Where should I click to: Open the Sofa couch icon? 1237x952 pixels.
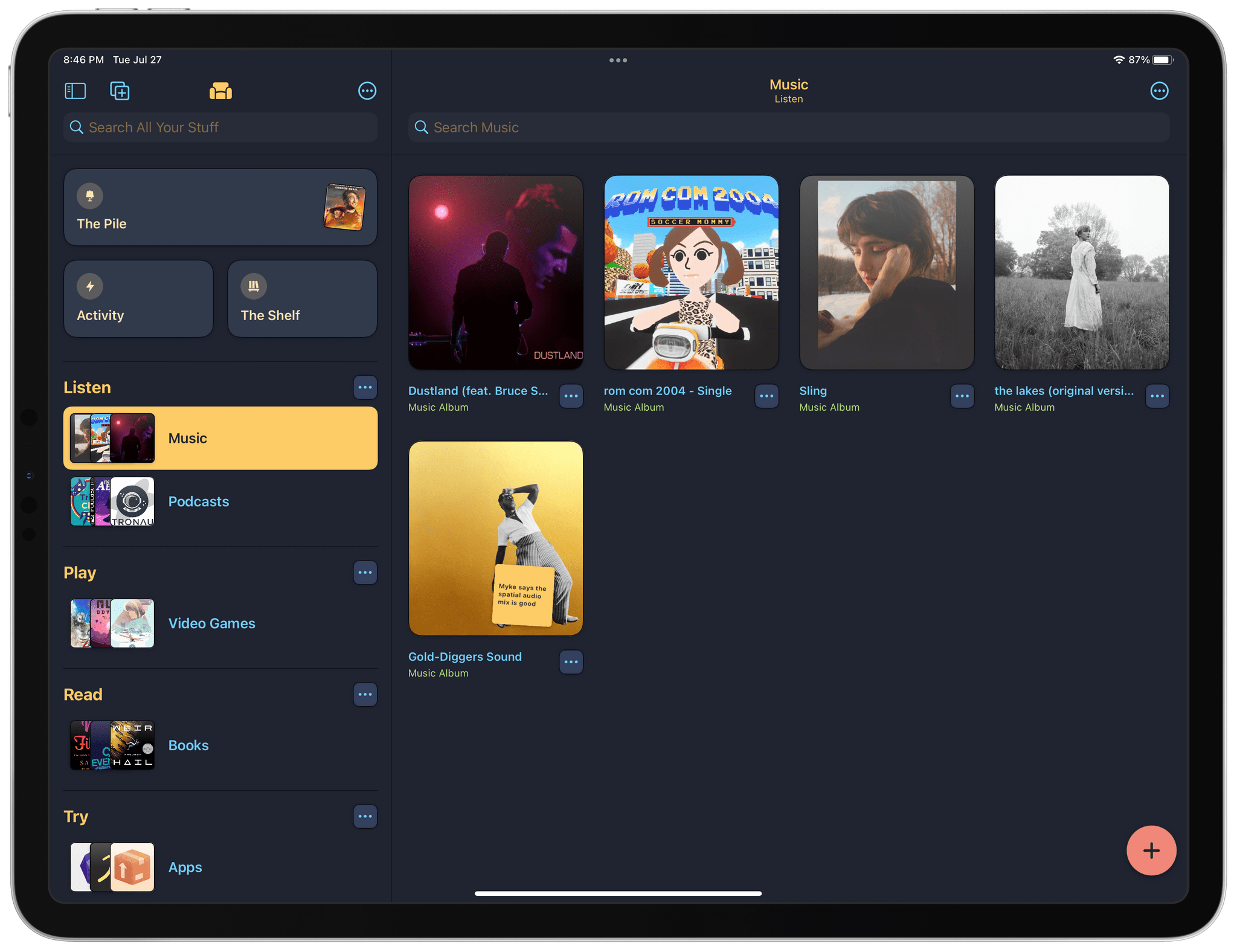(220, 91)
